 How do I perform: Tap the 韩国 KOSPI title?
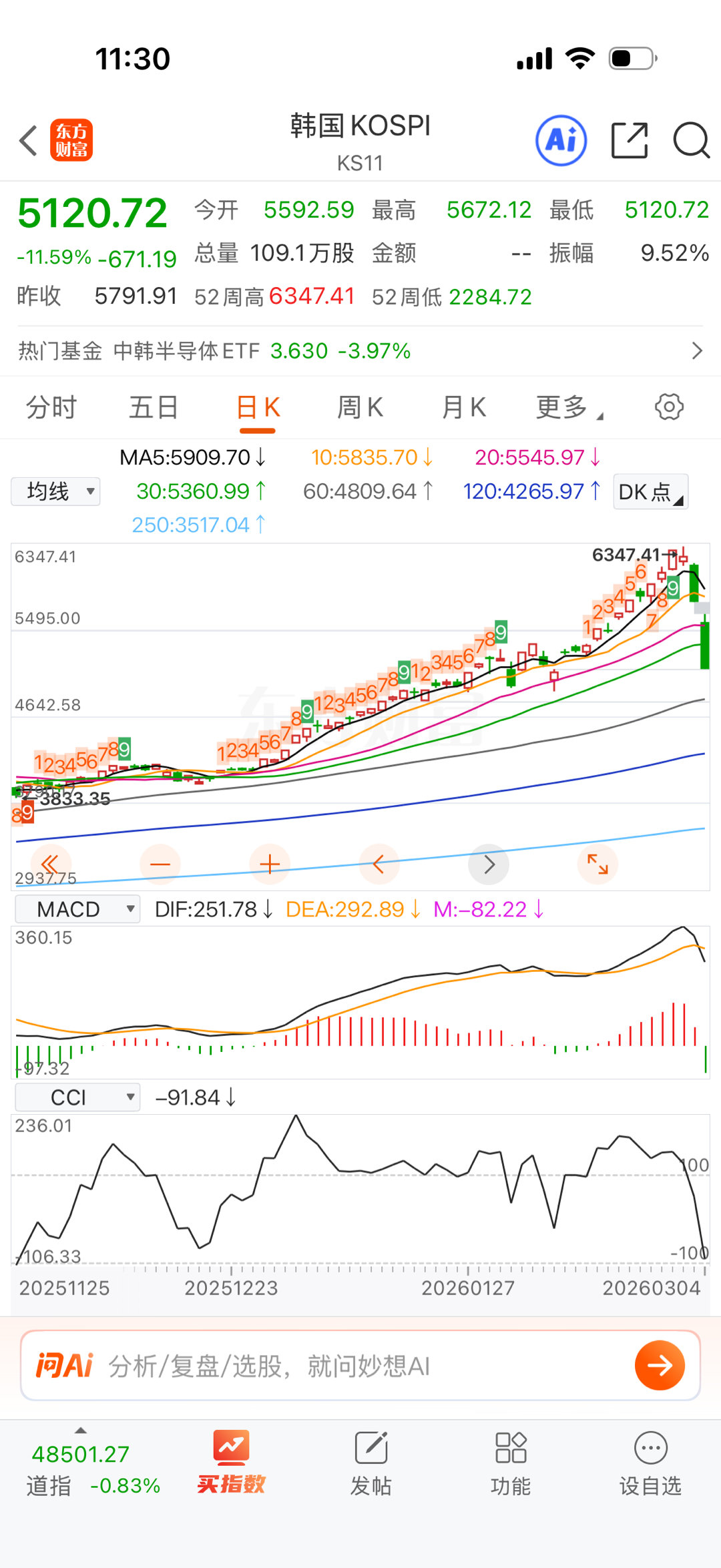click(360, 125)
